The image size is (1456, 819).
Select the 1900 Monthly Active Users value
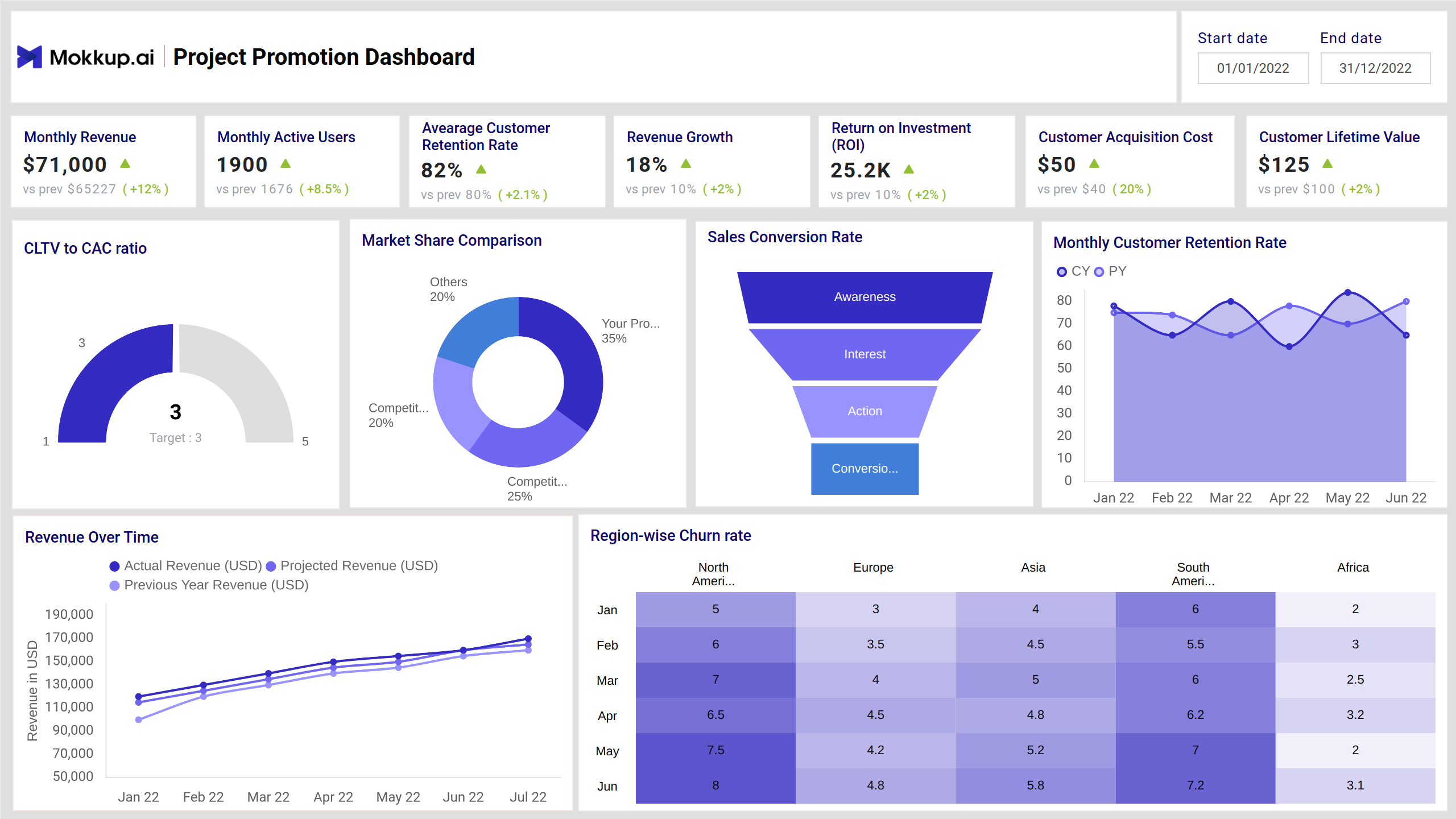tap(242, 164)
